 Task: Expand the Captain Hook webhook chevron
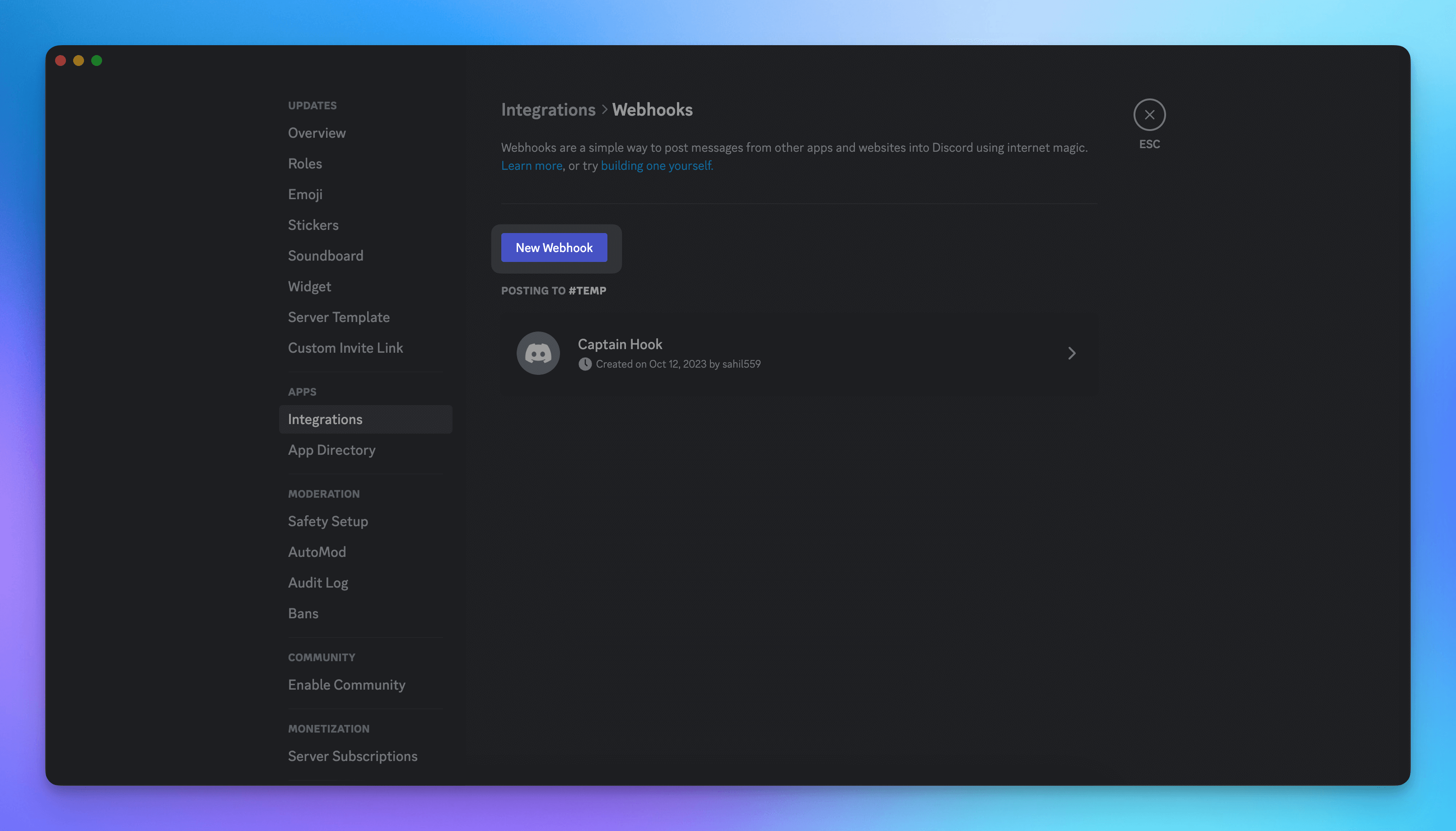point(1072,353)
